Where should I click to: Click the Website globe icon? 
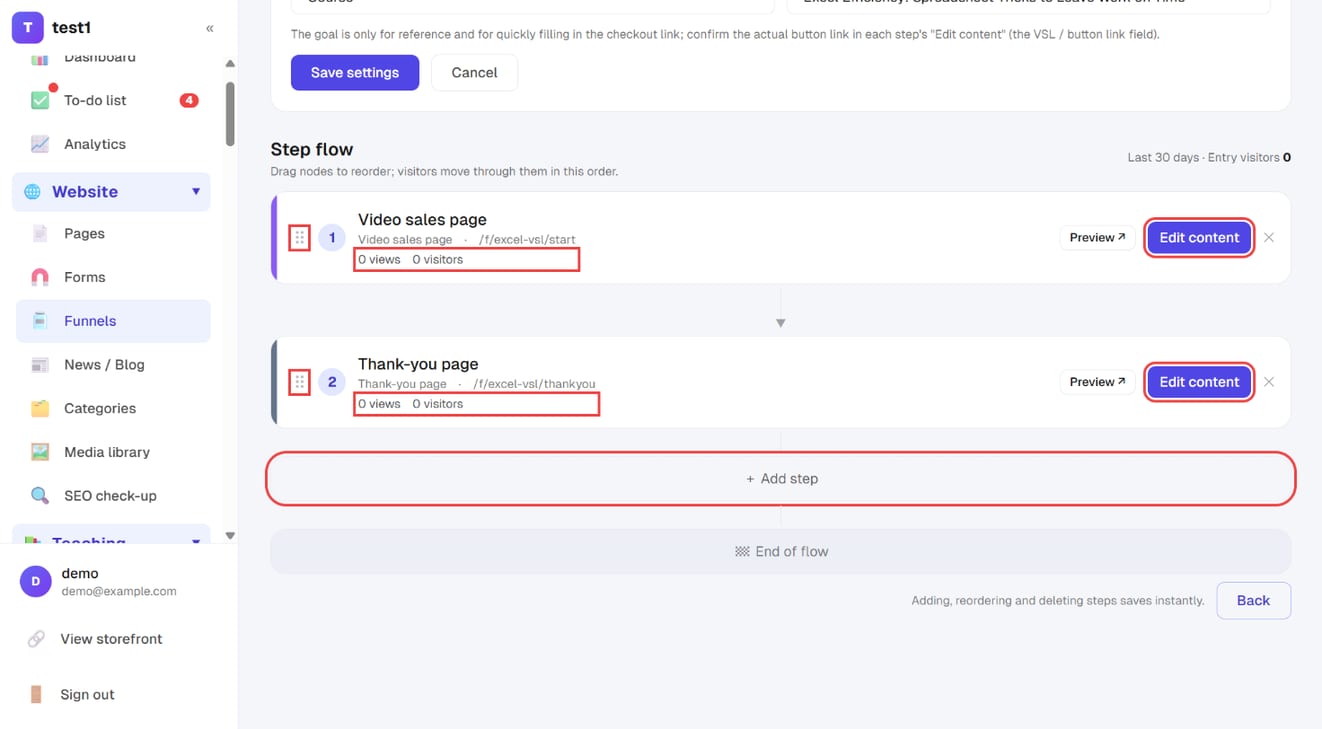(33, 192)
